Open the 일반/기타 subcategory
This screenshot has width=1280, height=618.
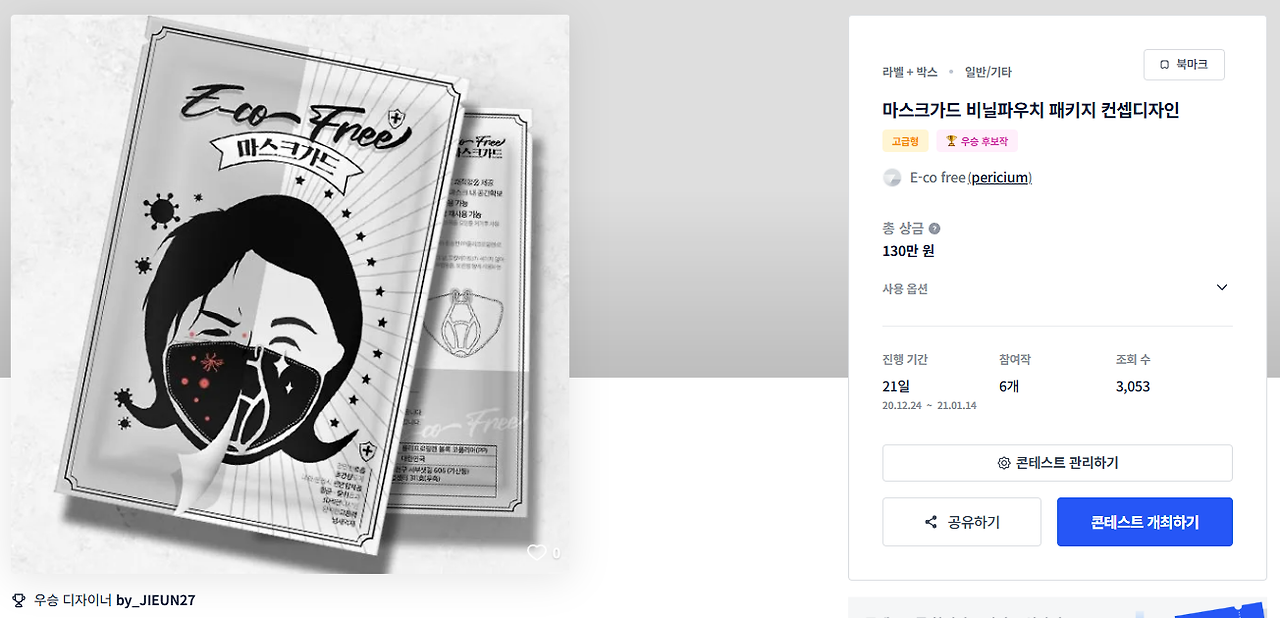click(x=988, y=72)
